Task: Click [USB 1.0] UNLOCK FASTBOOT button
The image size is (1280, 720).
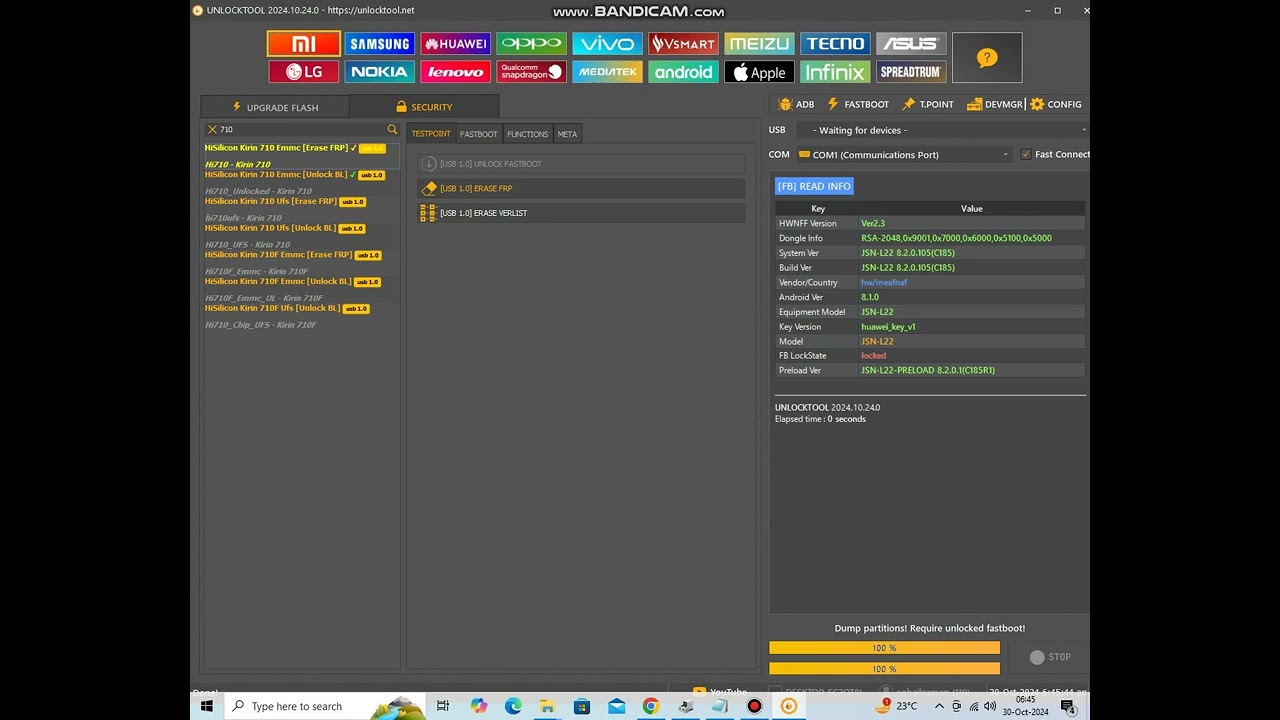Action: coord(581,164)
